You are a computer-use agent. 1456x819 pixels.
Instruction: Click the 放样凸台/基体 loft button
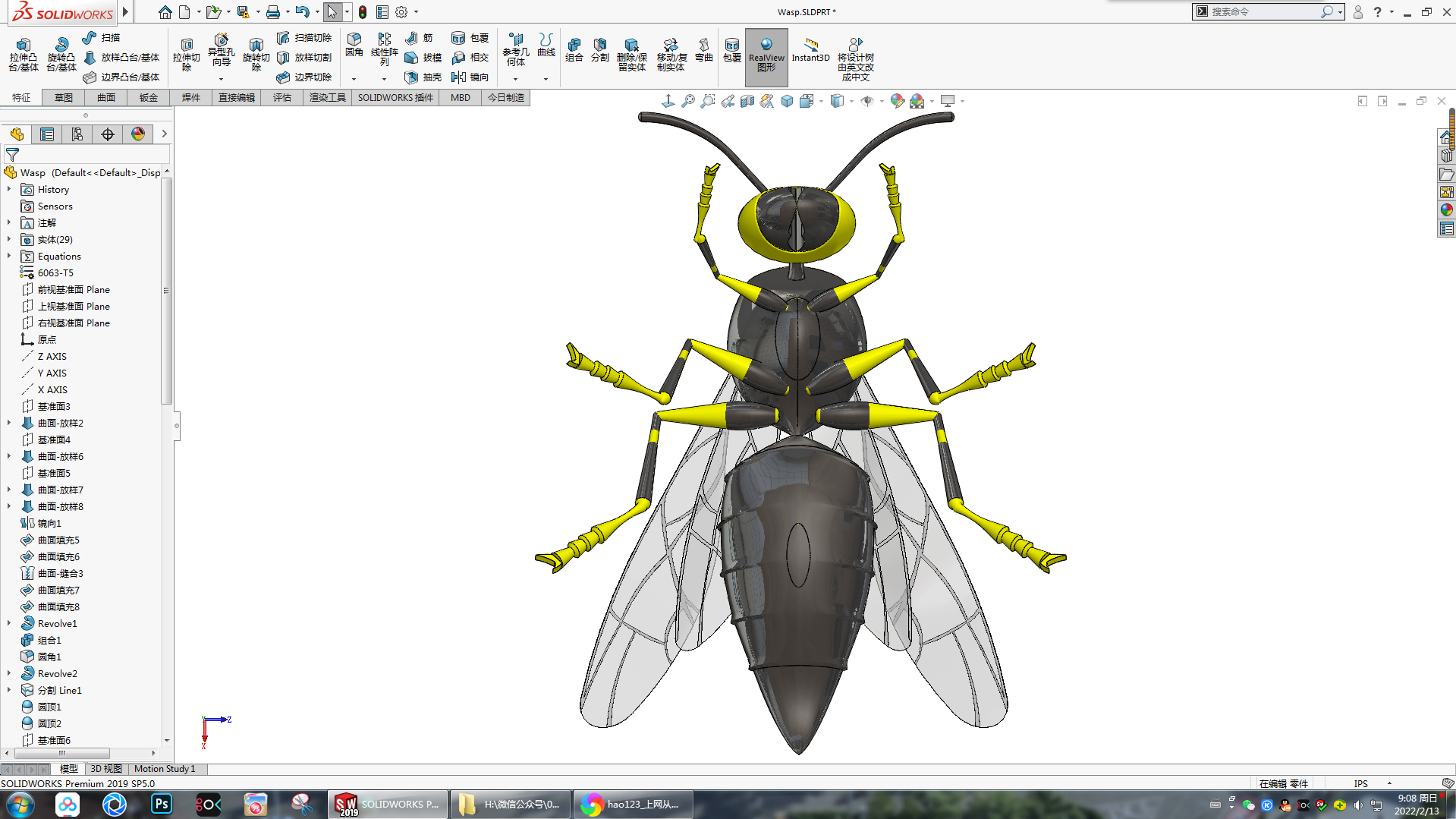121,57
